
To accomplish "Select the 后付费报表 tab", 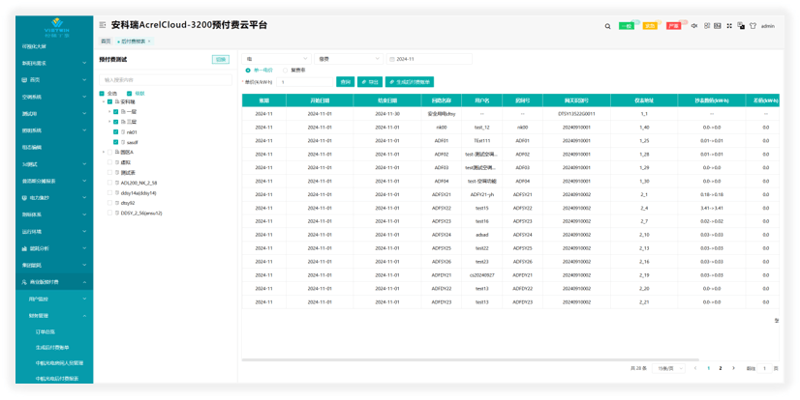I will pos(133,41).
